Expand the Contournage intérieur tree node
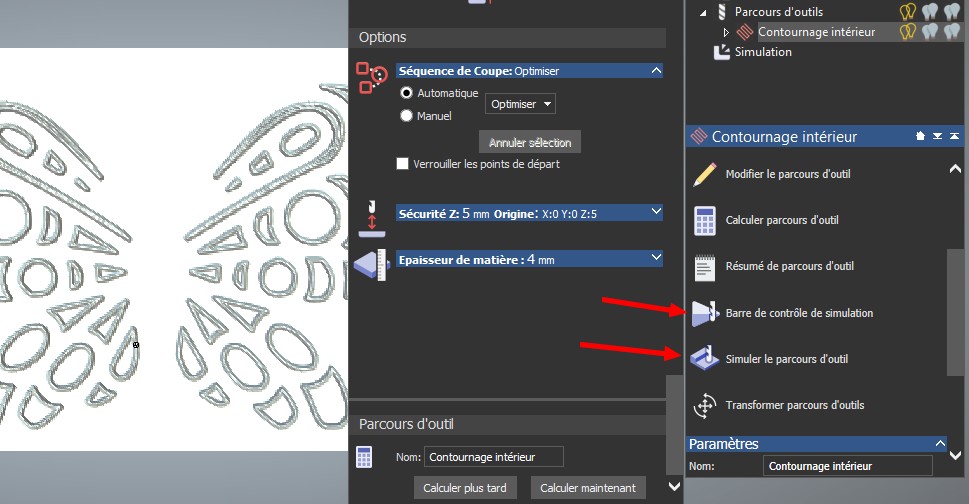The image size is (969, 504). click(726, 32)
